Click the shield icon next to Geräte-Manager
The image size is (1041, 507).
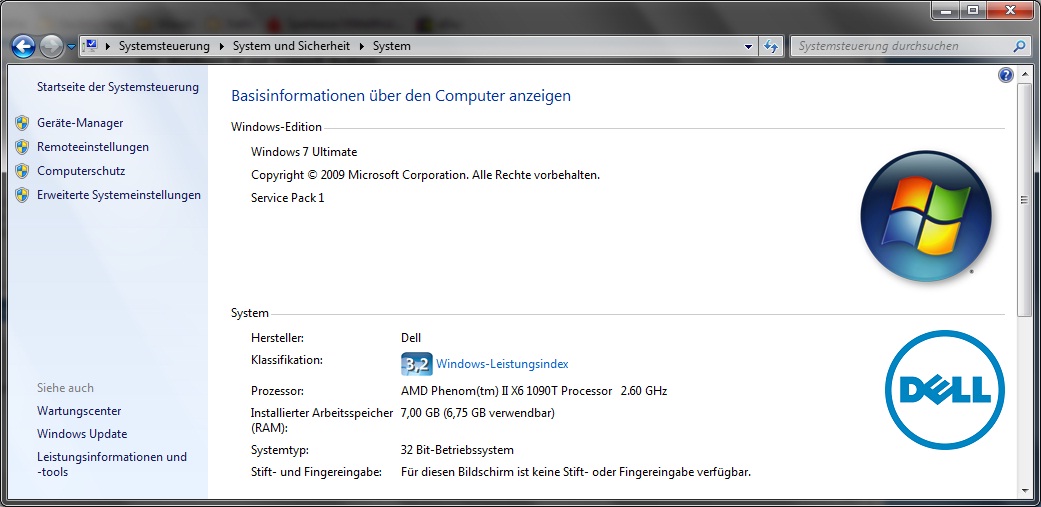pyautogui.click(x=23, y=123)
